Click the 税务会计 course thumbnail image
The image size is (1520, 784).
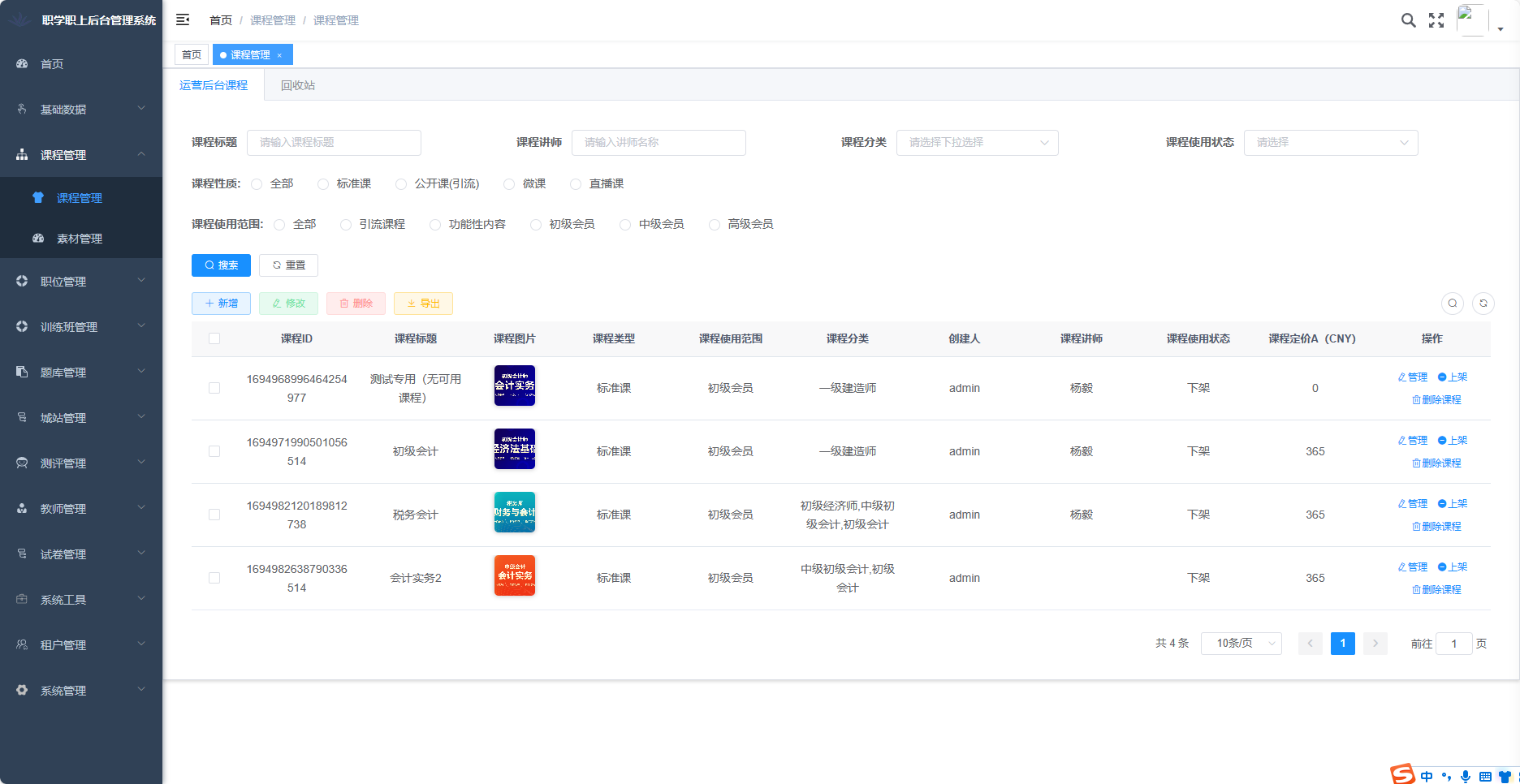coord(515,512)
